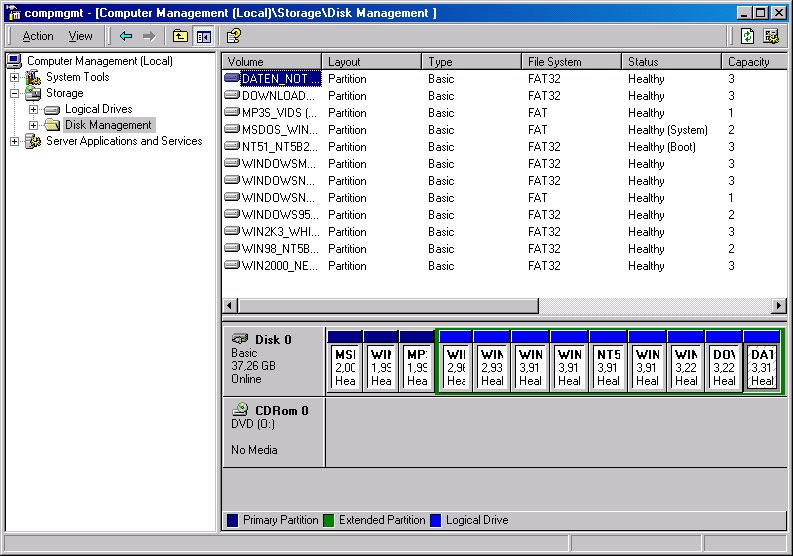
Task: Expand the System Tools tree node
Action: pos(15,77)
